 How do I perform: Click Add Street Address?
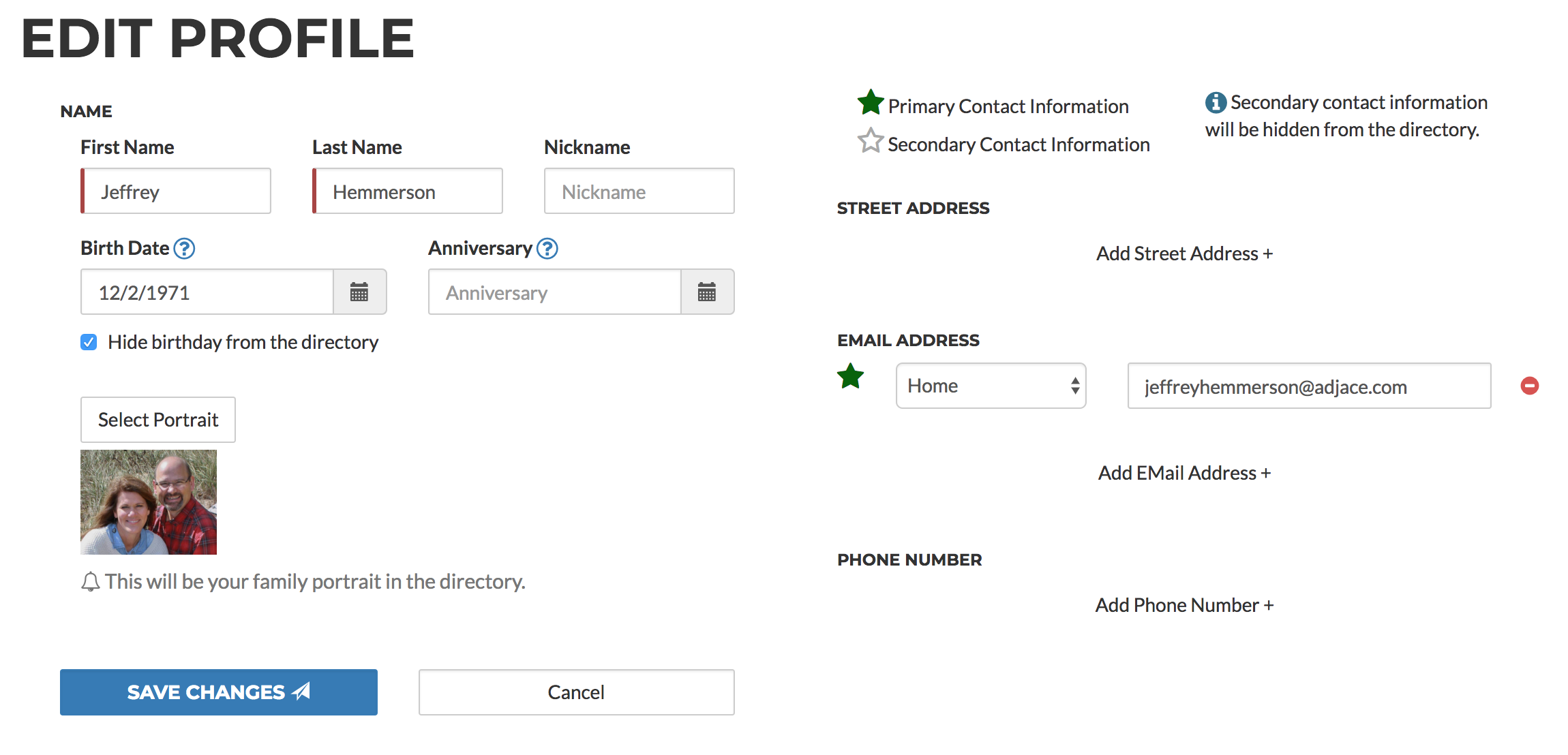tap(1184, 253)
